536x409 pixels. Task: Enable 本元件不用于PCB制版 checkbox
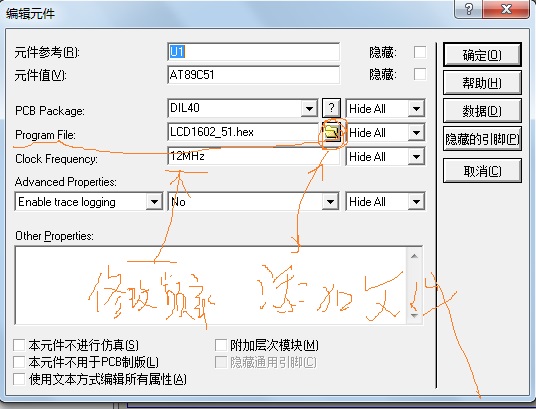[x=19, y=362]
